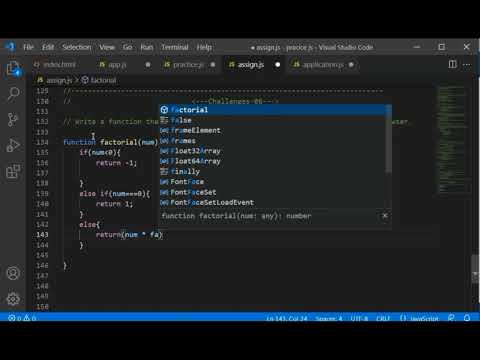Open the Go menu
Screen dimensions: 480x360
tap(127, 47)
